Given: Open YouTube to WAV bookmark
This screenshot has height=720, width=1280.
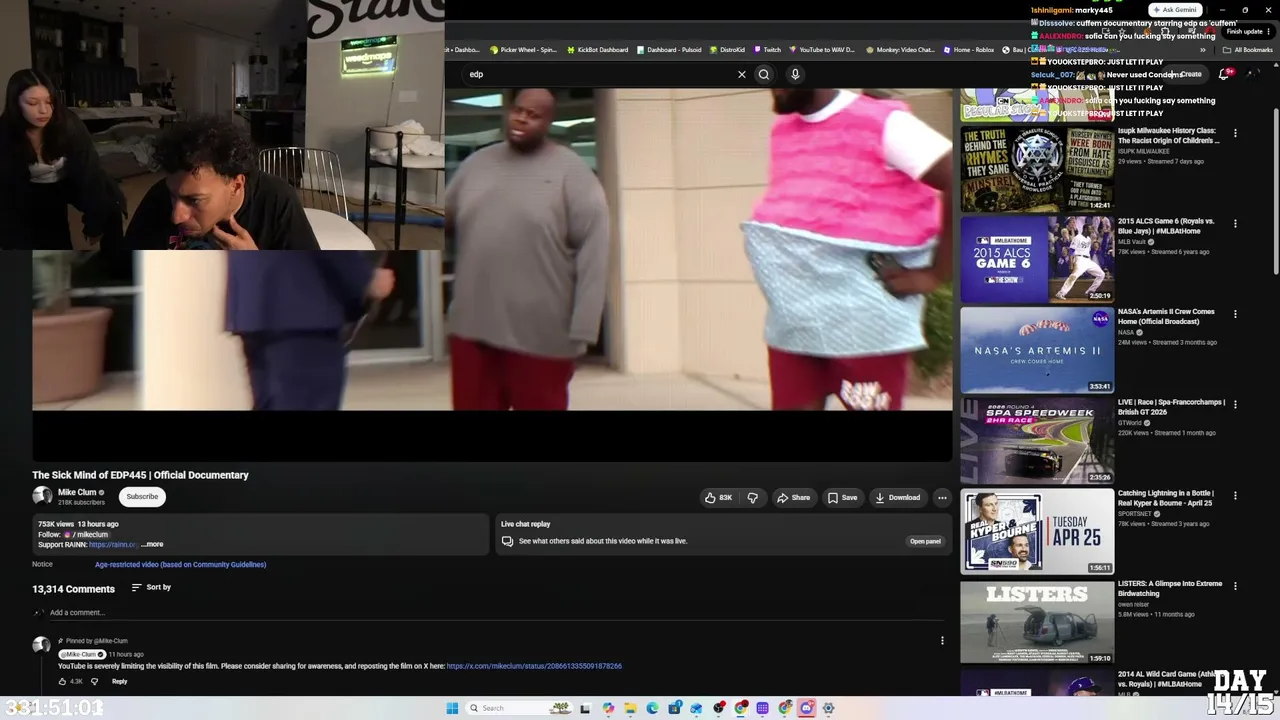Looking at the screenshot, I should [x=822, y=49].
